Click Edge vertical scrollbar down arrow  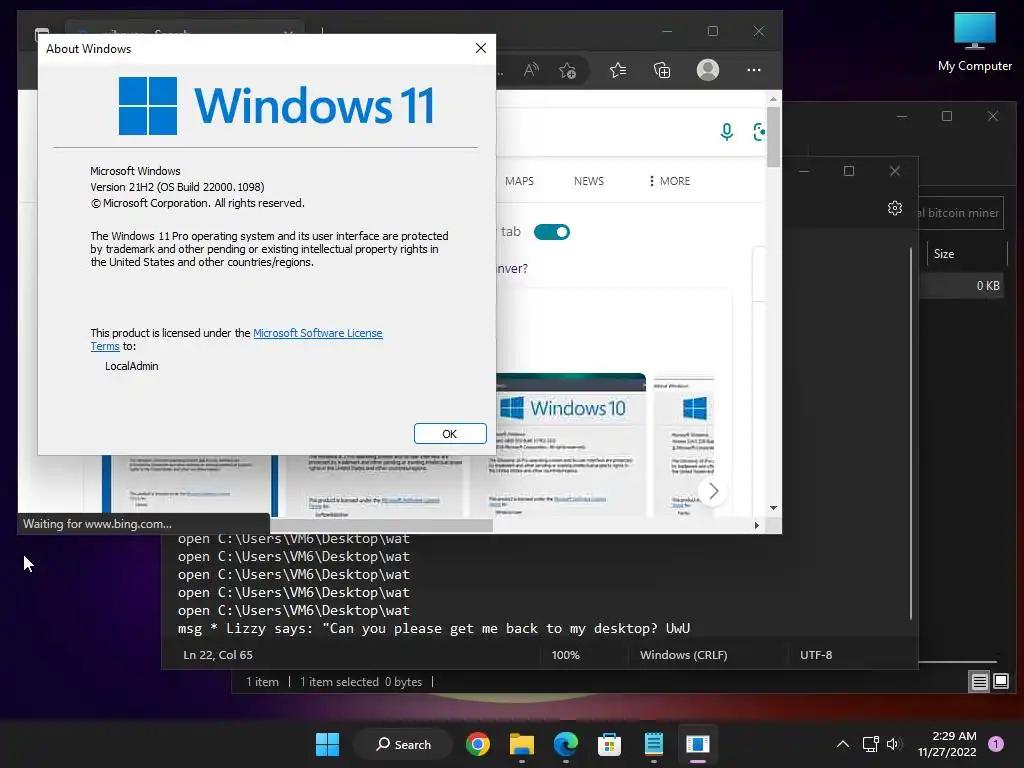[x=773, y=507]
